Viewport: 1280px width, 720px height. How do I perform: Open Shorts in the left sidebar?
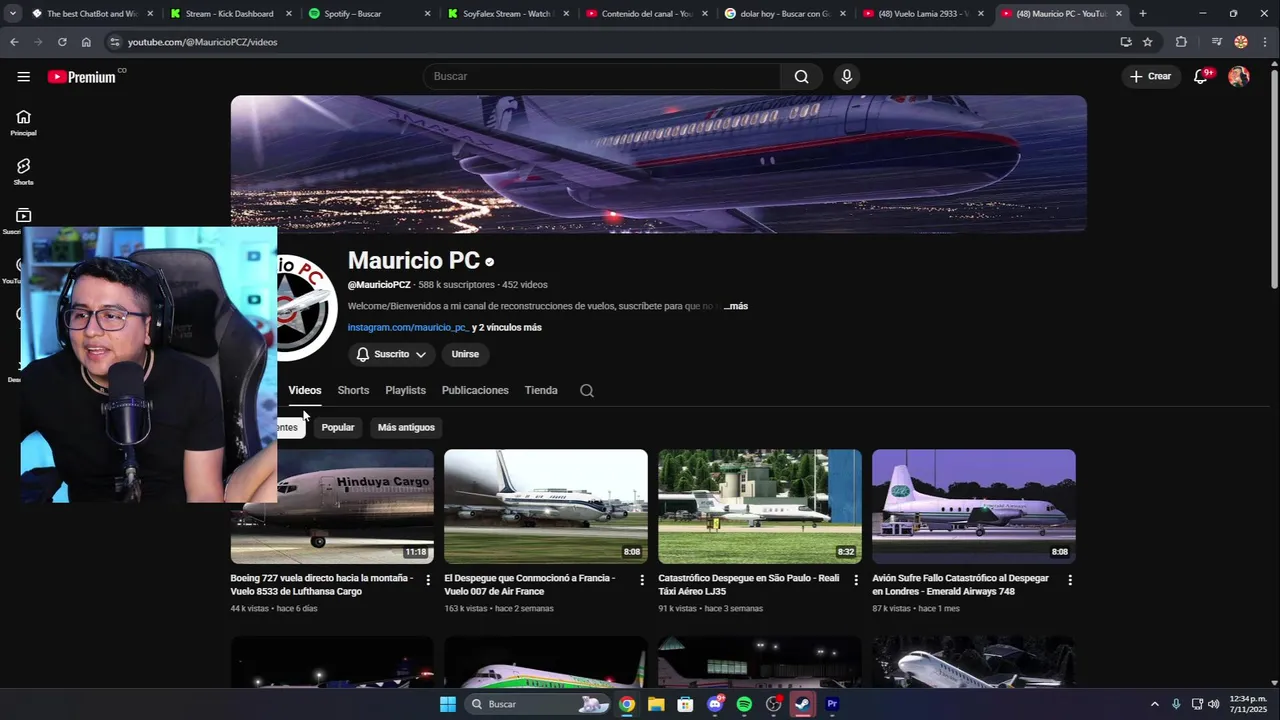(x=23, y=171)
